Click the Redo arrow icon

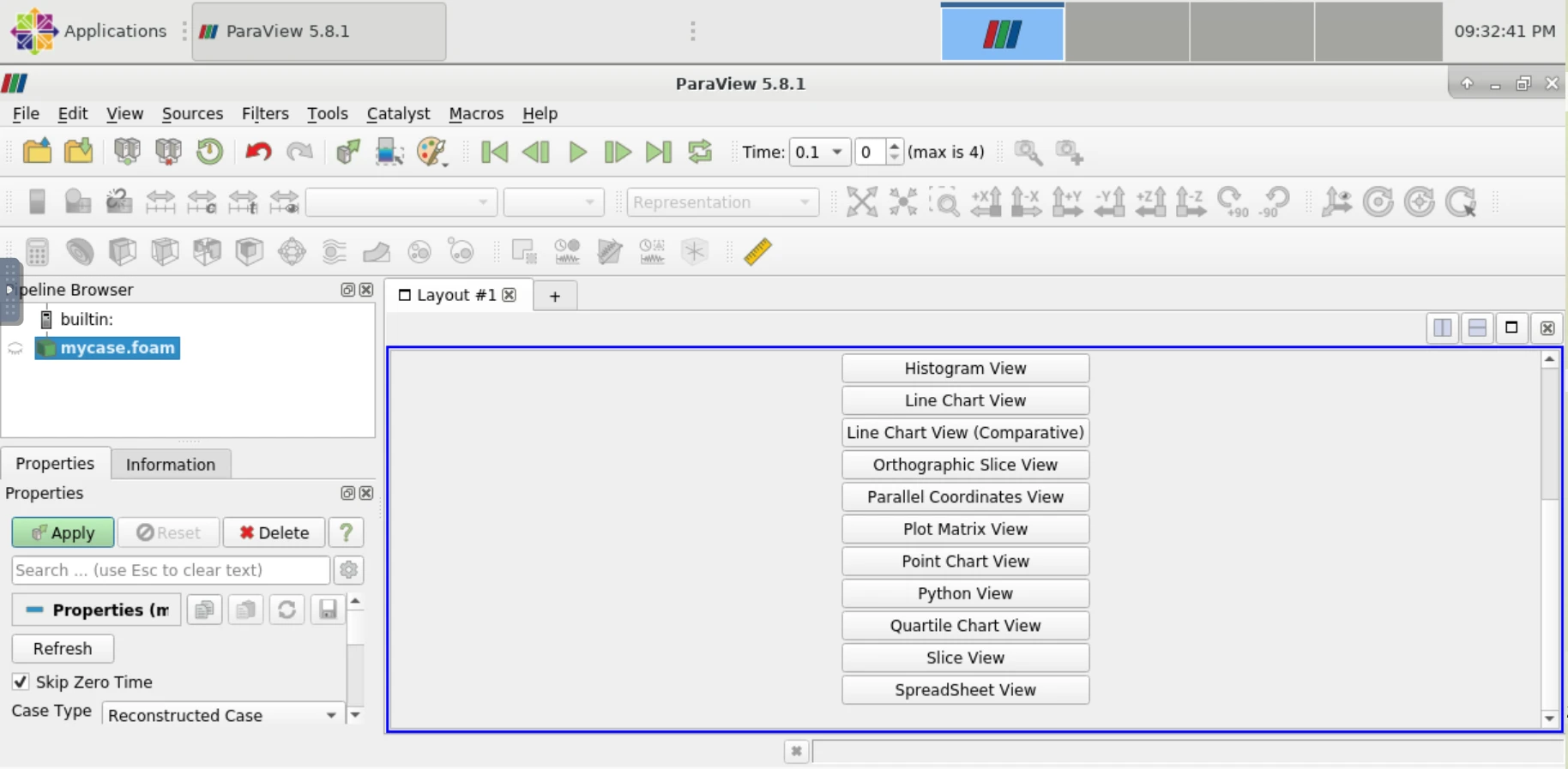pyautogui.click(x=299, y=152)
